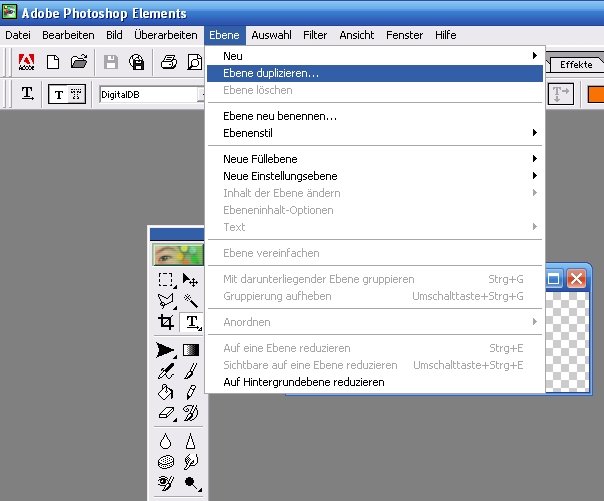The width and height of the screenshot is (604, 501).
Task: Select the Impressionist Brush tool
Action: [191, 413]
